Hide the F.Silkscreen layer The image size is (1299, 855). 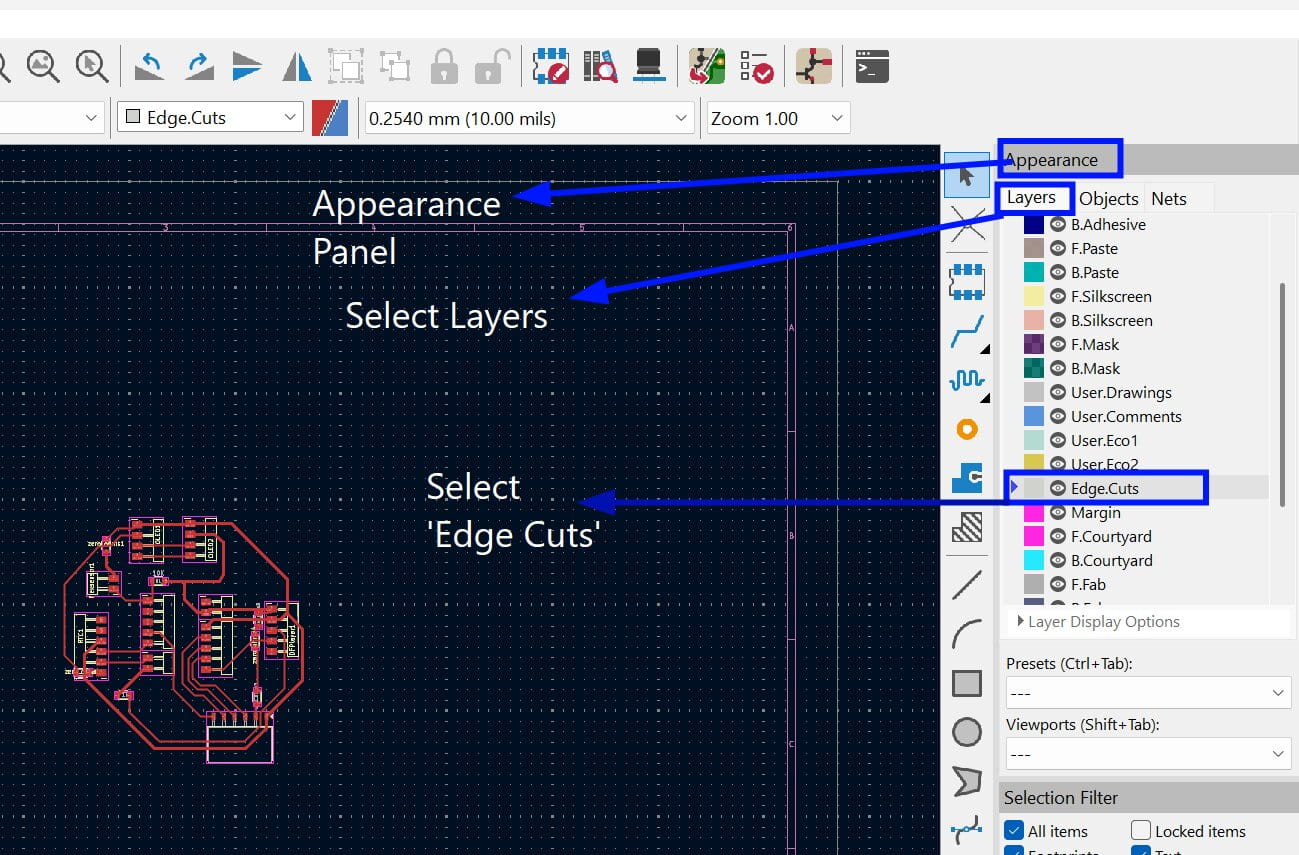pyautogui.click(x=1058, y=297)
